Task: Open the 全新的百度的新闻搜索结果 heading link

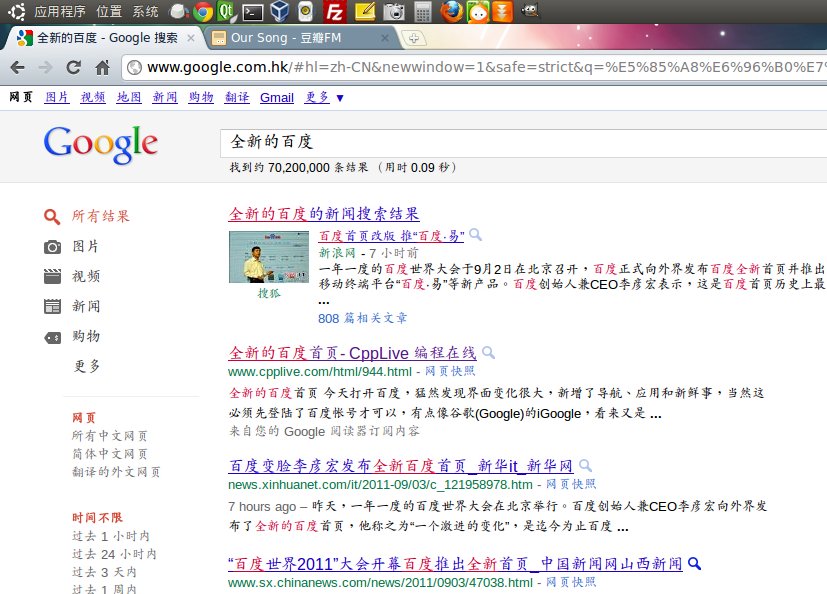Action: (324, 214)
